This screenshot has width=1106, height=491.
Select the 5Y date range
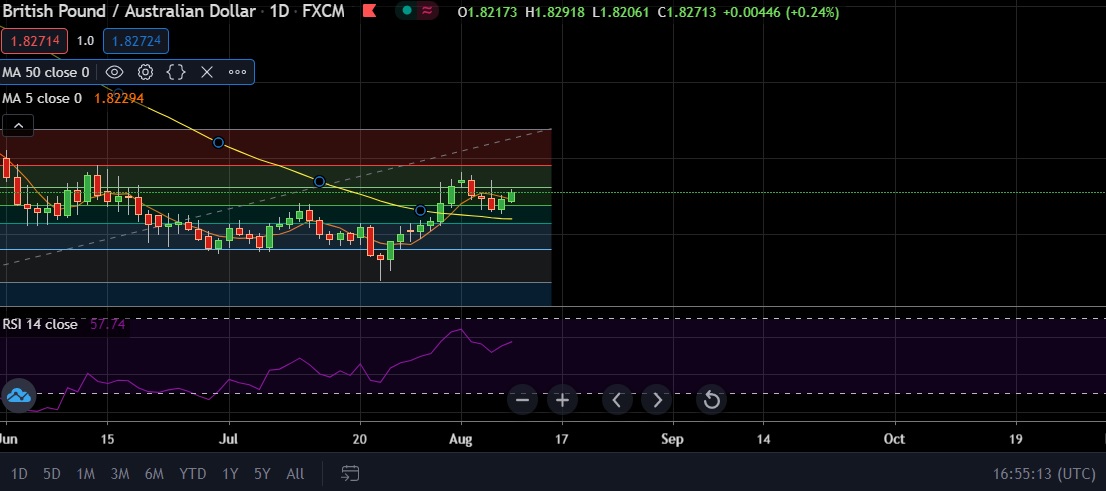coord(262,473)
